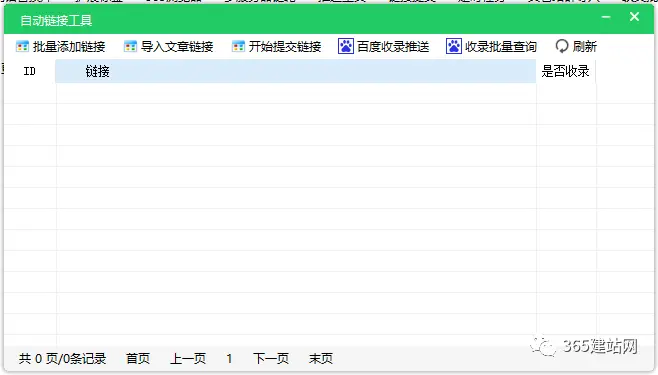Screen dimensions: 658x375
Task: Click the 是否收录 column header
Action: point(565,71)
